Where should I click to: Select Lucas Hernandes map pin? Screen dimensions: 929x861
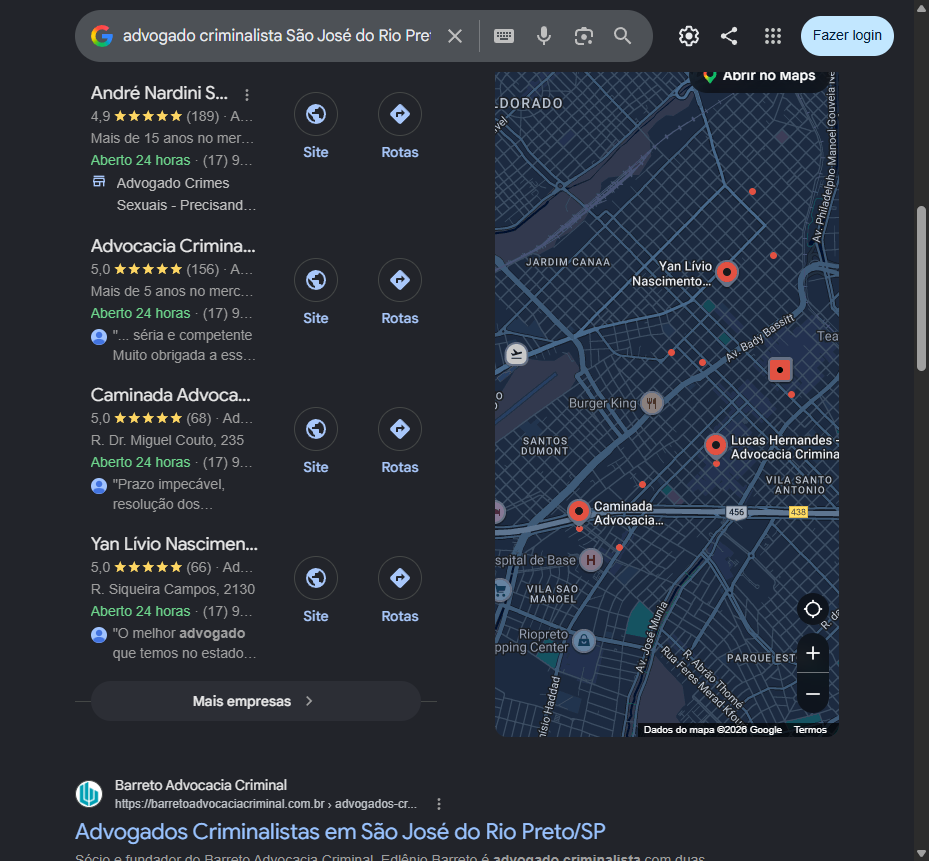(716, 445)
